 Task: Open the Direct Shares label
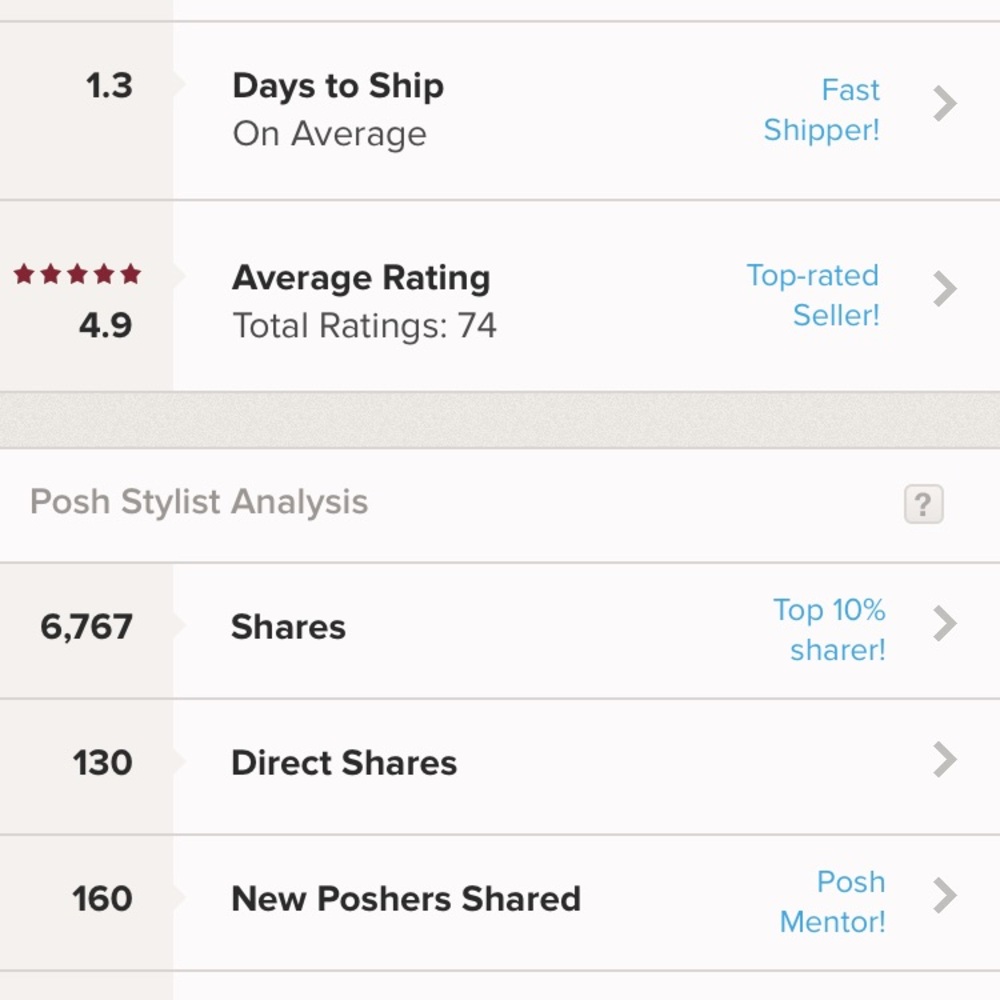coord(344,763)
